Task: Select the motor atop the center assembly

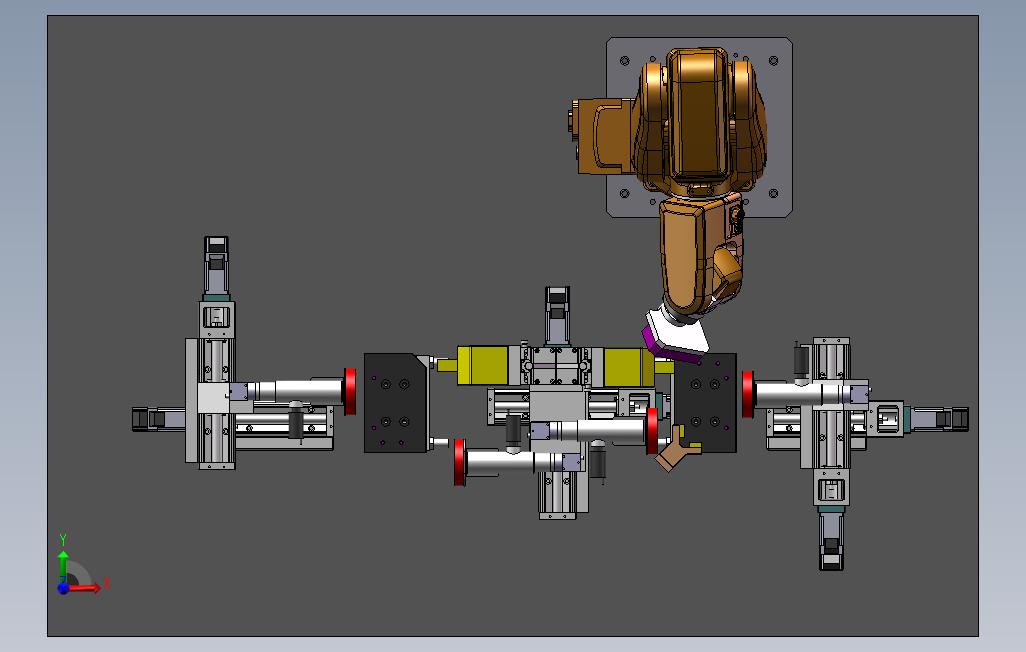Action: coord(557,316)
